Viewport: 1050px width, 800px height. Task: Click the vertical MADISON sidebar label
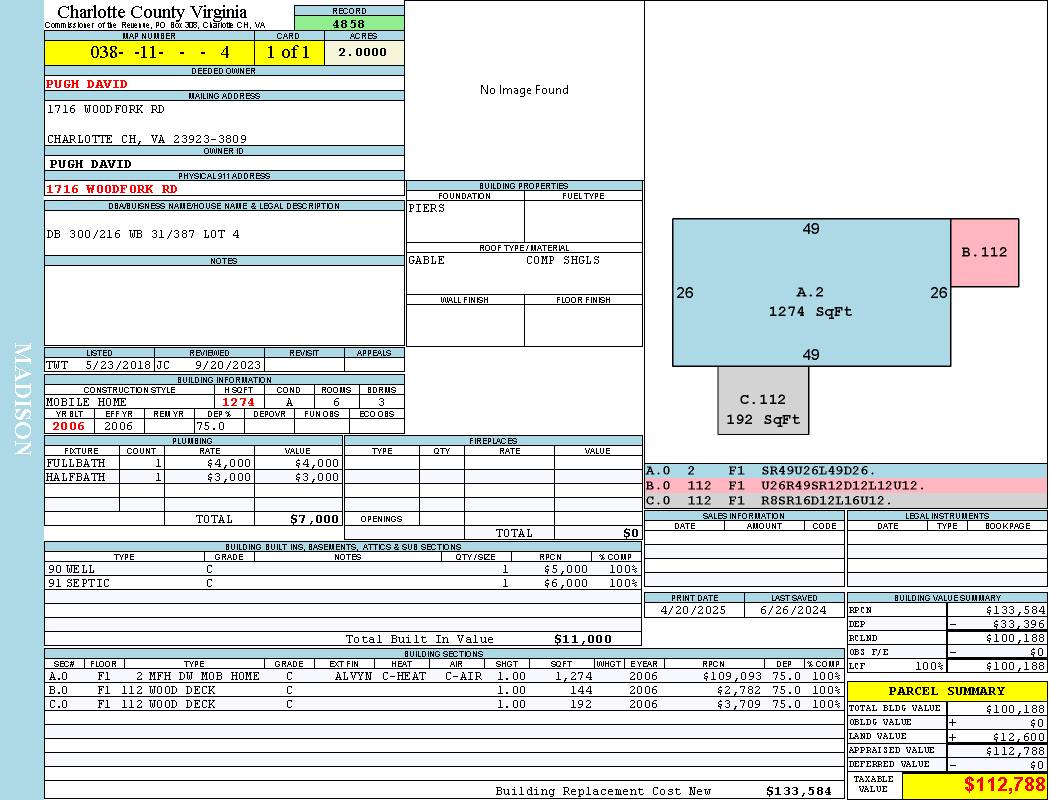pos(22,400)
